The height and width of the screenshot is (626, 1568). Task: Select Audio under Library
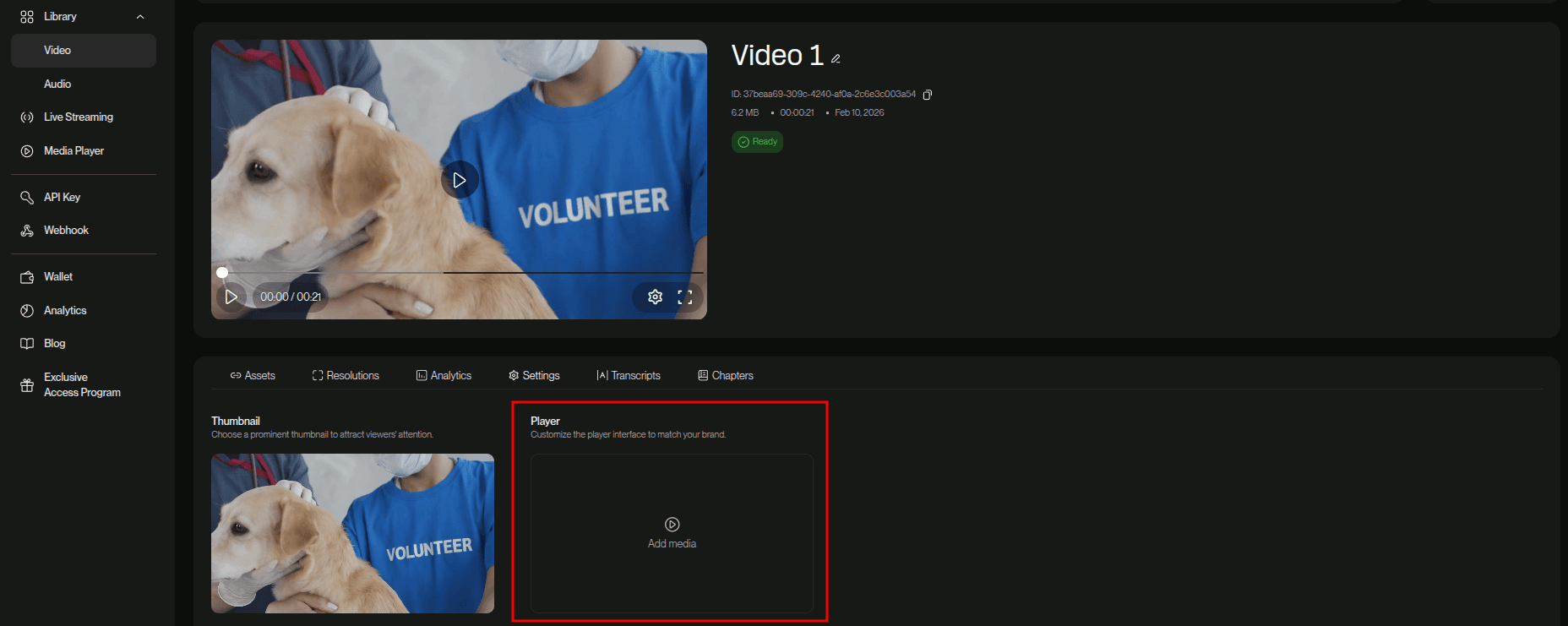click(57, 84)
